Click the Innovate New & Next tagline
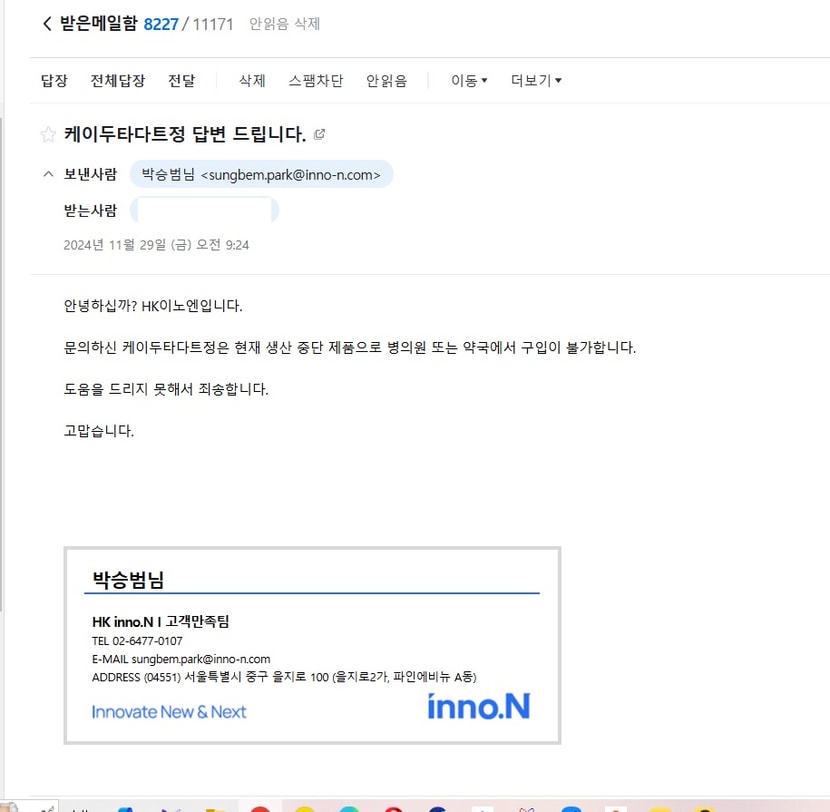 coord(169,712)
